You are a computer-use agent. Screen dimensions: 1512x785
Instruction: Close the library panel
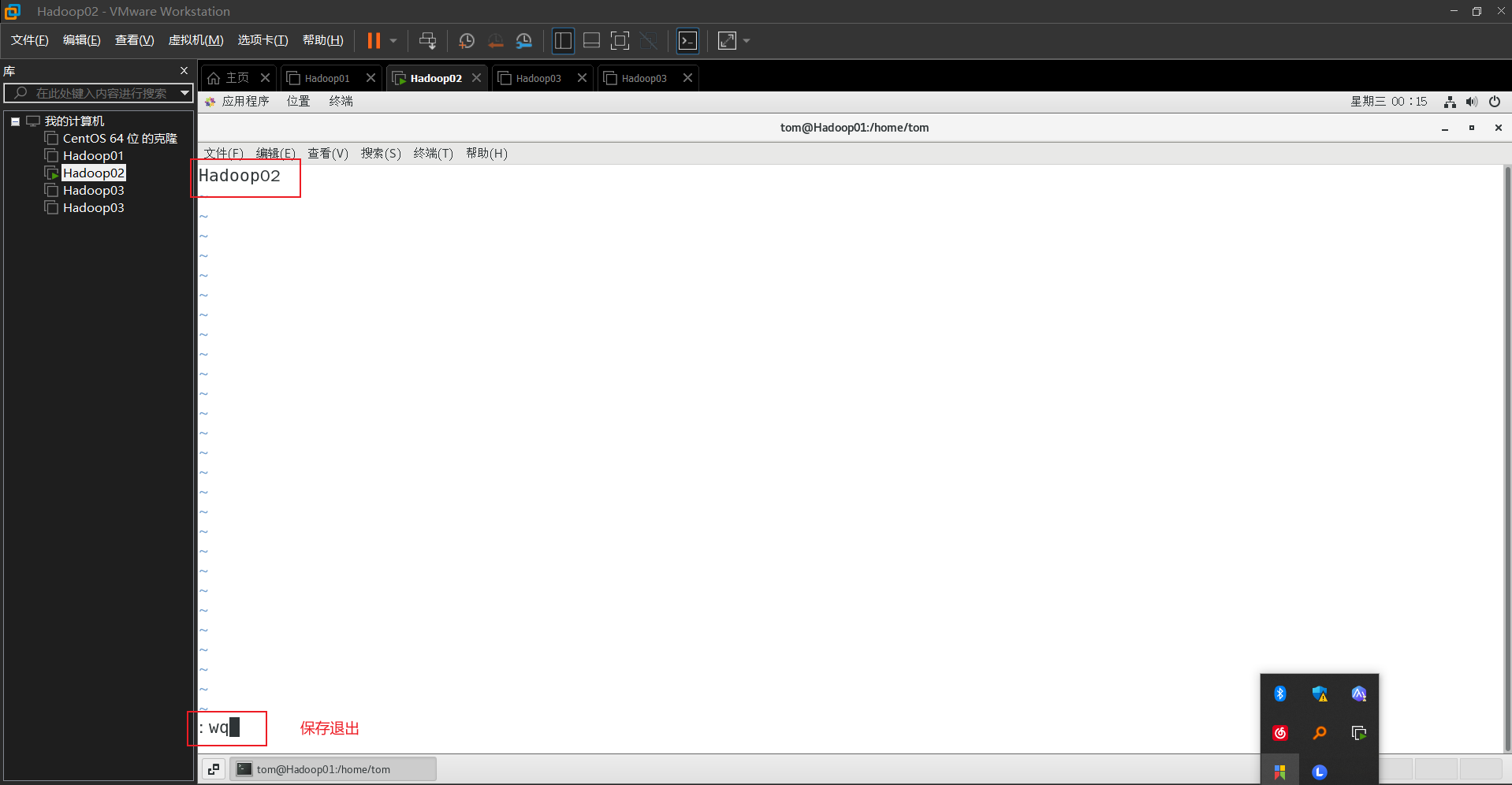click(184, 71)
